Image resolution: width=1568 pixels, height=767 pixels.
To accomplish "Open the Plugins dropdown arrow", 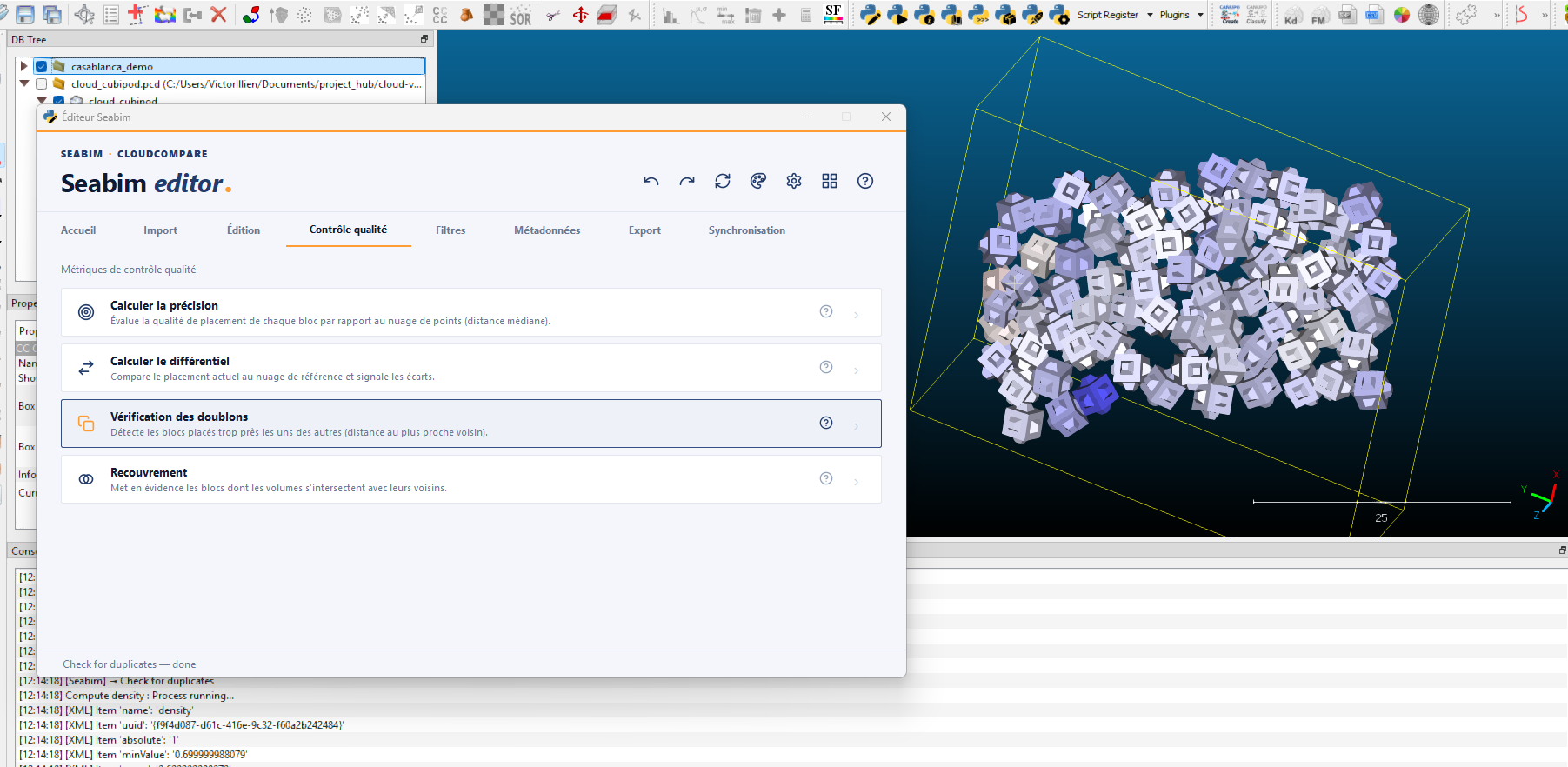I will pos(1201,15).
